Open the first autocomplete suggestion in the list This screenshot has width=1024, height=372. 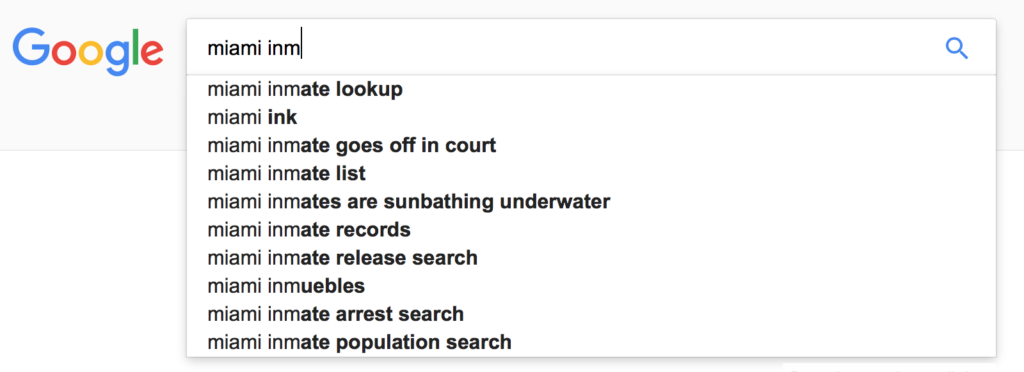(x=591, y=89)
